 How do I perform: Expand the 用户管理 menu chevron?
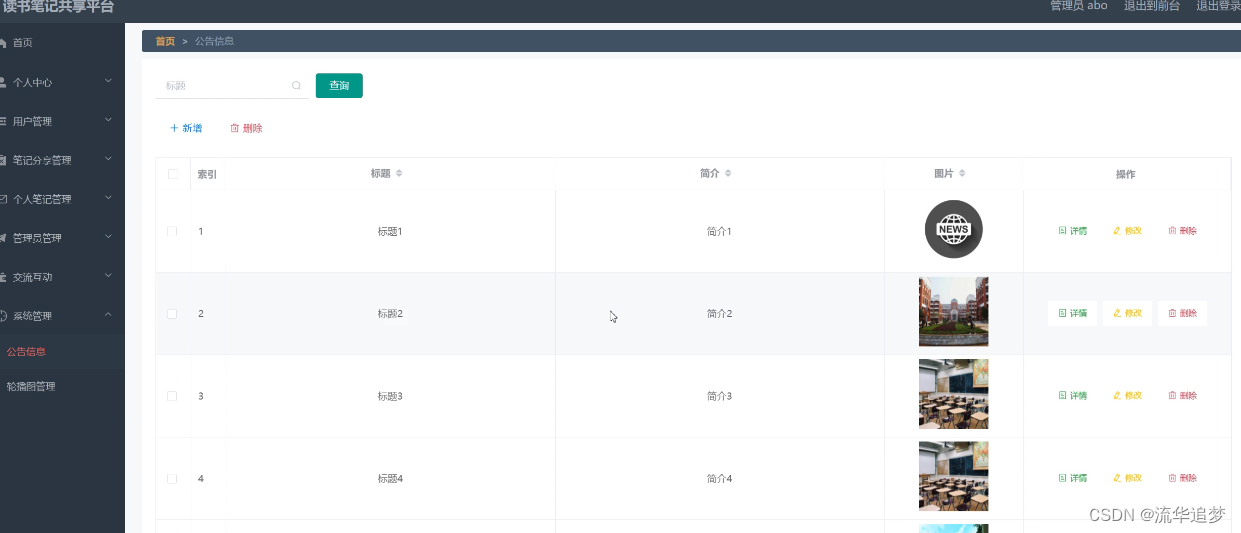click(x=108, y=120)
